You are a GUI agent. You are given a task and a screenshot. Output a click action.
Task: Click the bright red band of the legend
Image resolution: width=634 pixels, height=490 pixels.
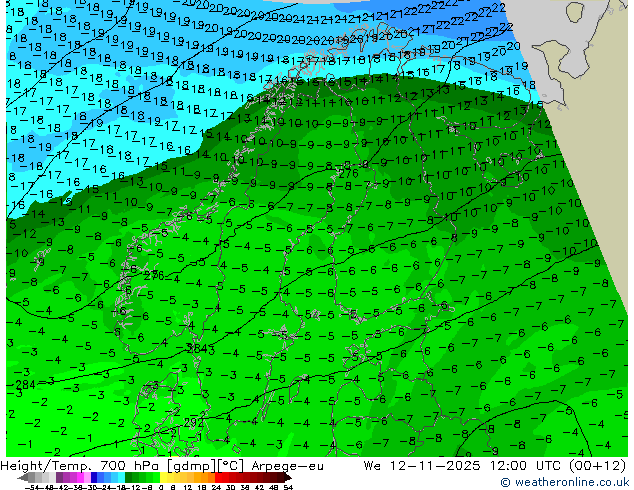(x=218, y=478)
